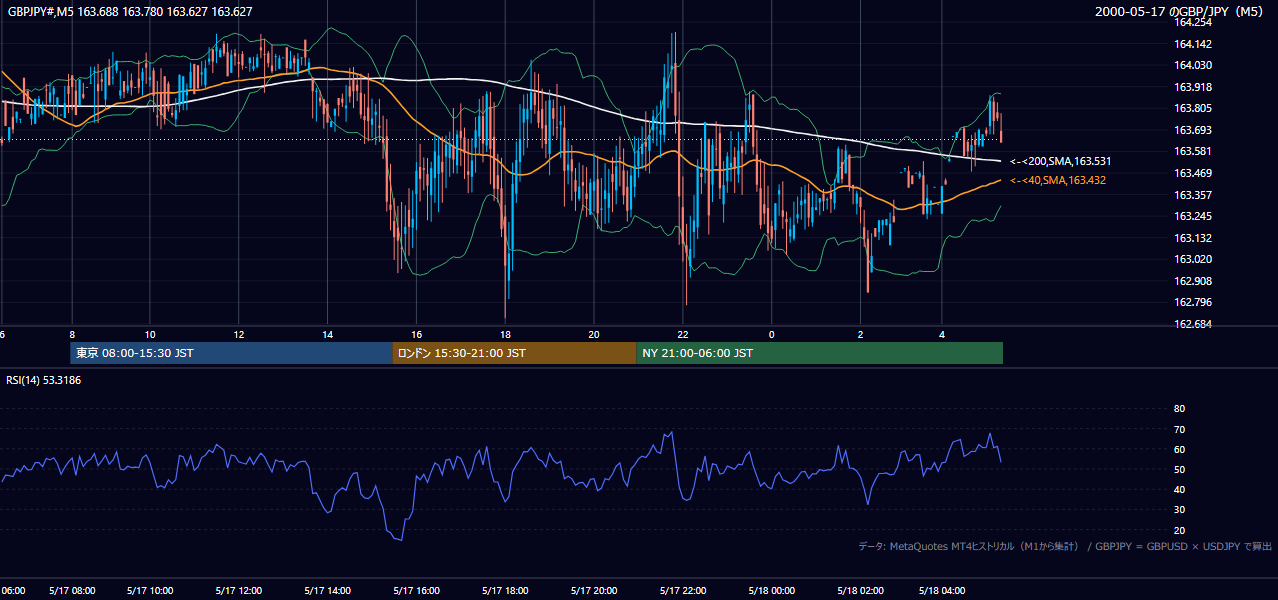Click price axis value 163.918
The height and width of the screenshot is (600, 1278).
coord(1193,87)
